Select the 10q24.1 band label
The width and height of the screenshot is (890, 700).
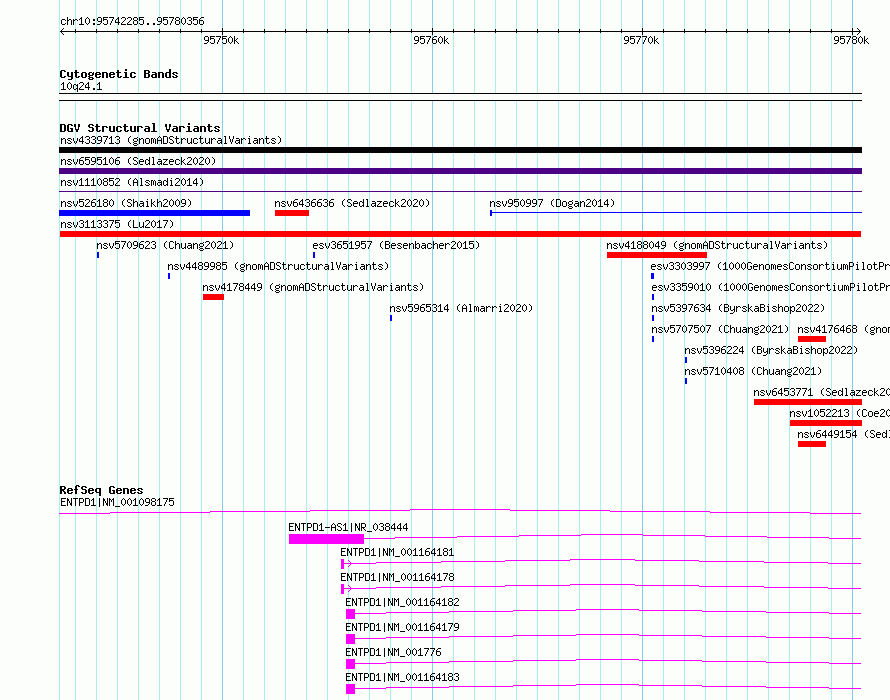(x=81, y=86)
